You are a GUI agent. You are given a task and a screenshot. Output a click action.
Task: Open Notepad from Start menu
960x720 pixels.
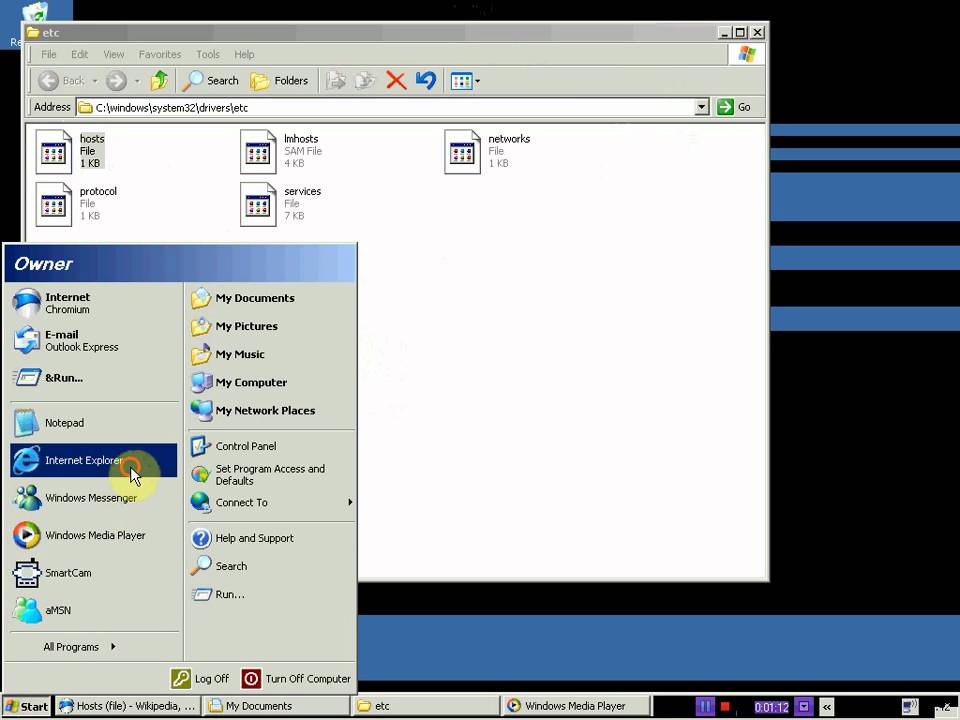click(x=94, y=423)
